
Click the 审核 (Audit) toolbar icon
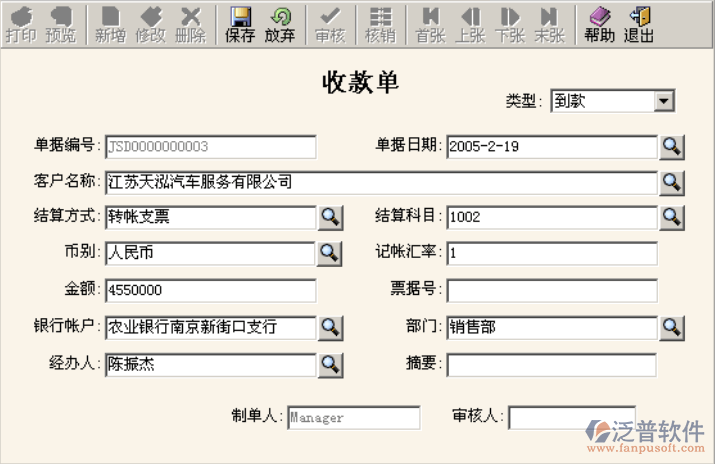click(329, 25)
